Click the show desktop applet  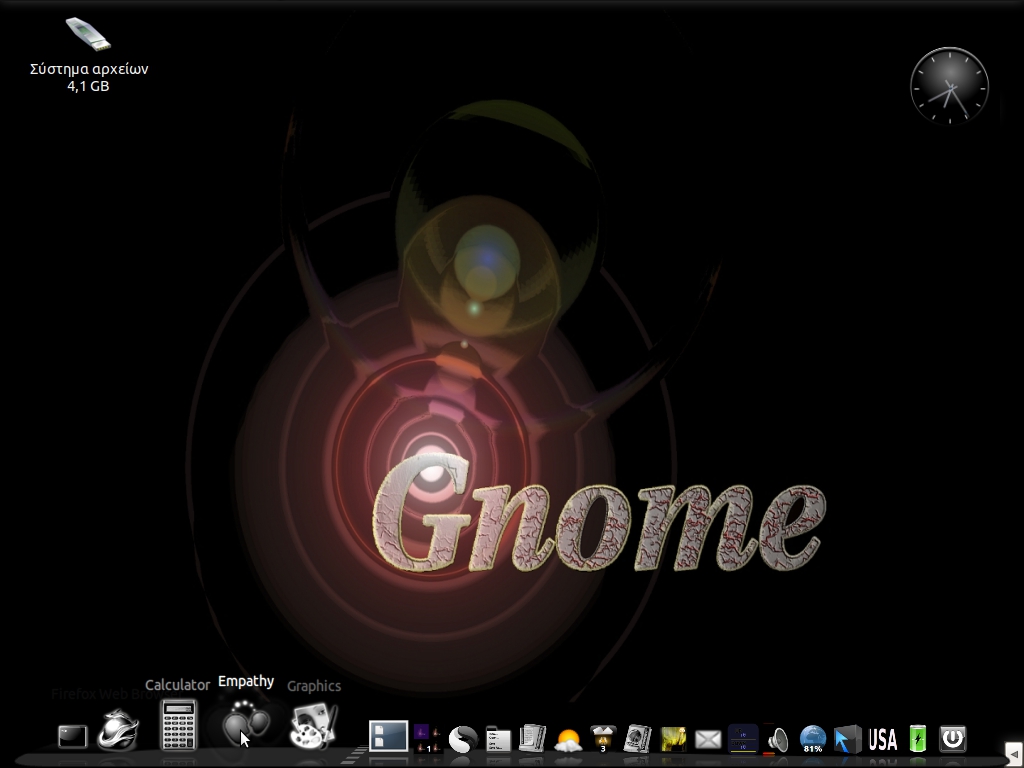(x=389, y=736)
